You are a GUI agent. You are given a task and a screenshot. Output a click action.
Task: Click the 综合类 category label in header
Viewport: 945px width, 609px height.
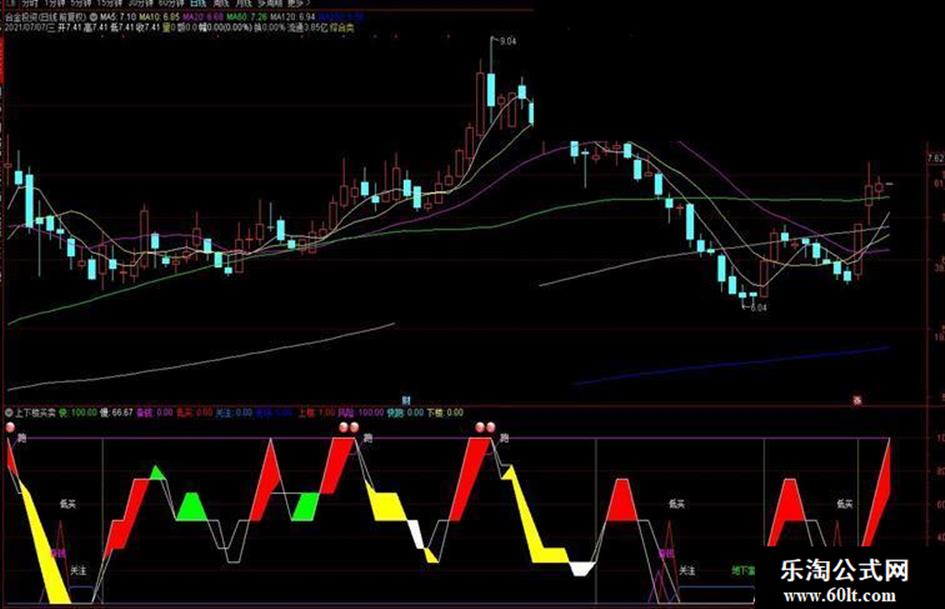coord(342,28)
